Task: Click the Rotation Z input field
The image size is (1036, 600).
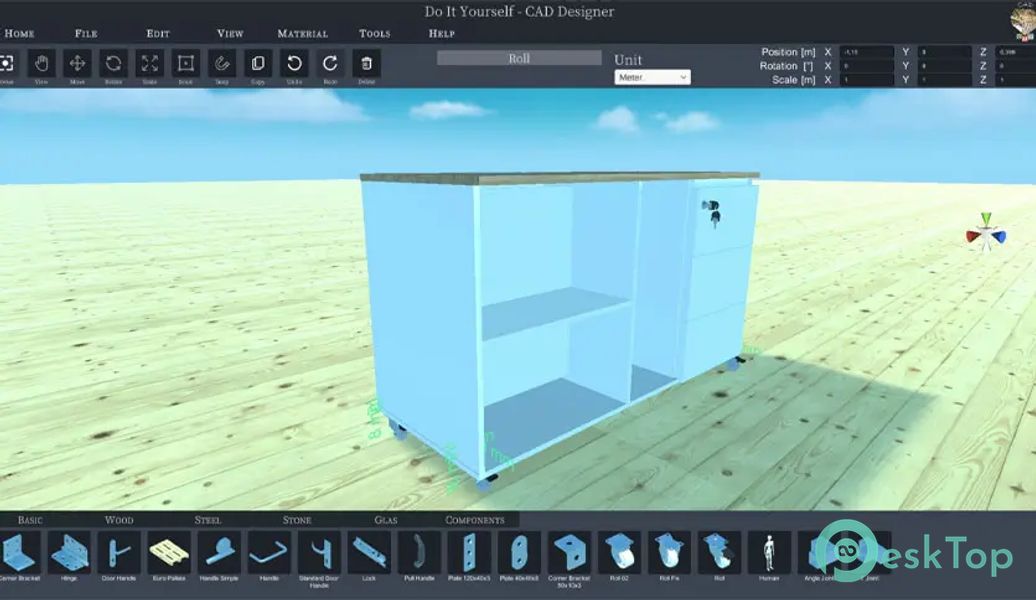Action: (x=1016, y=66)
